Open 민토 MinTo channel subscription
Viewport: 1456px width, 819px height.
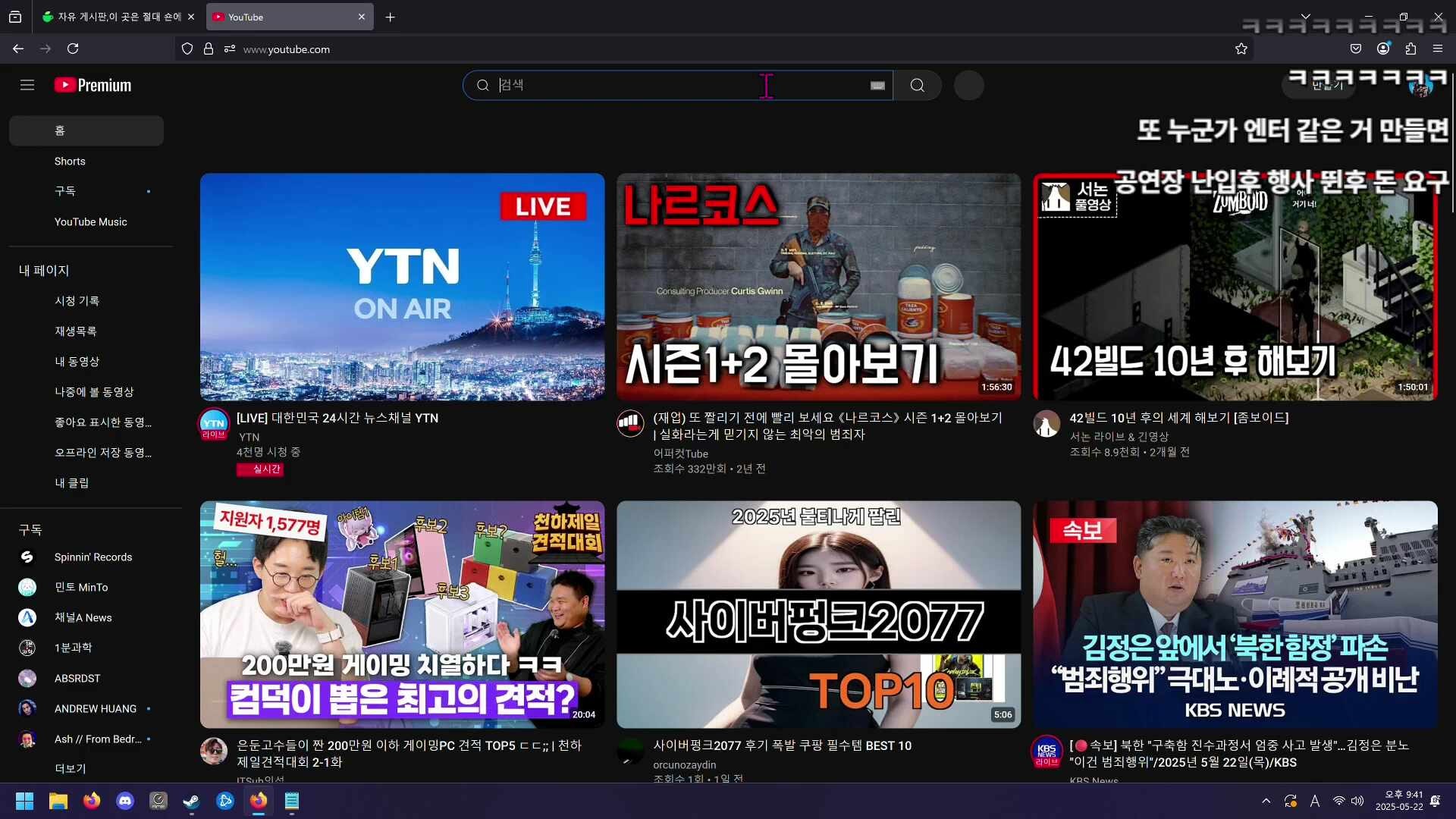tap(86, 587)
